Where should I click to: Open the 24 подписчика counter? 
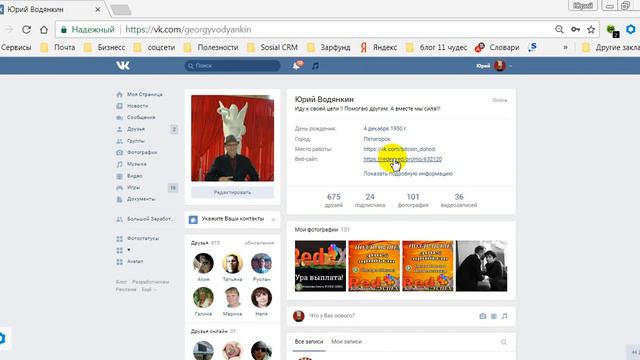point(370,200)
